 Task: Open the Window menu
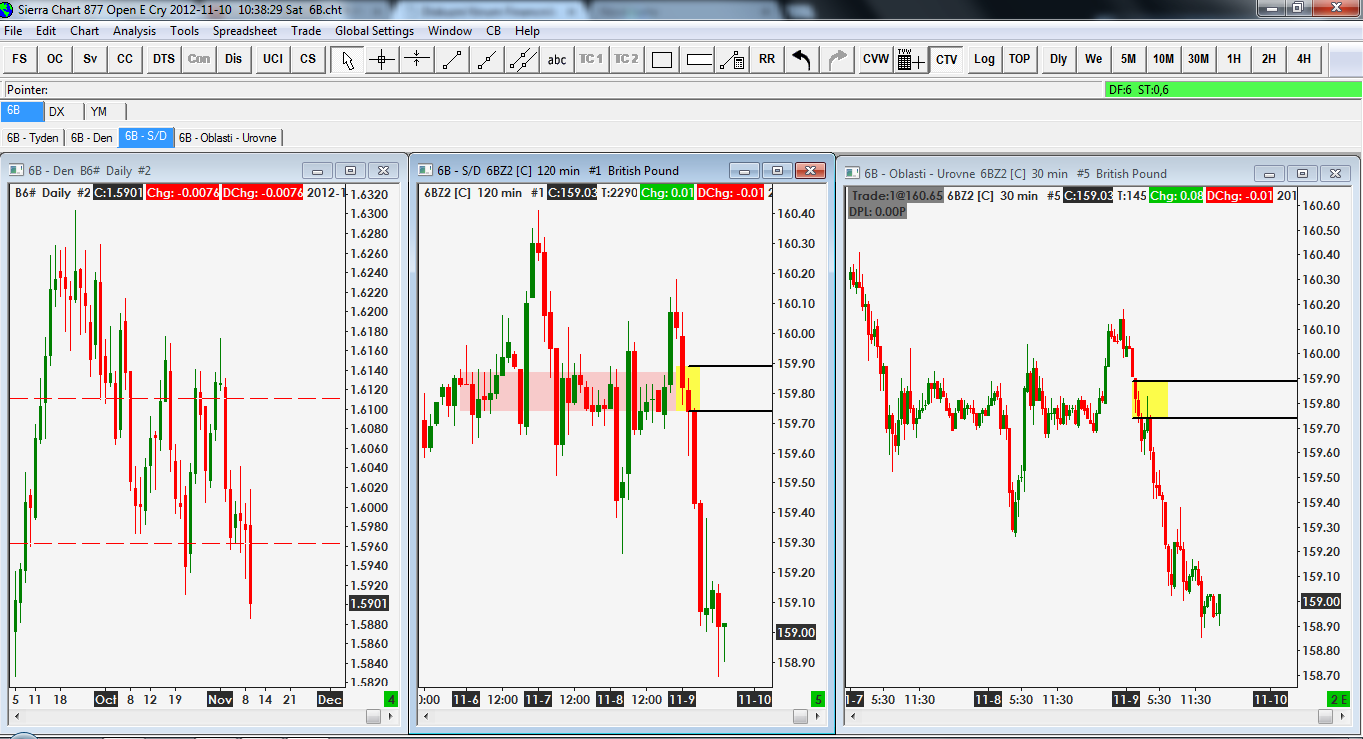coord(450,31)
